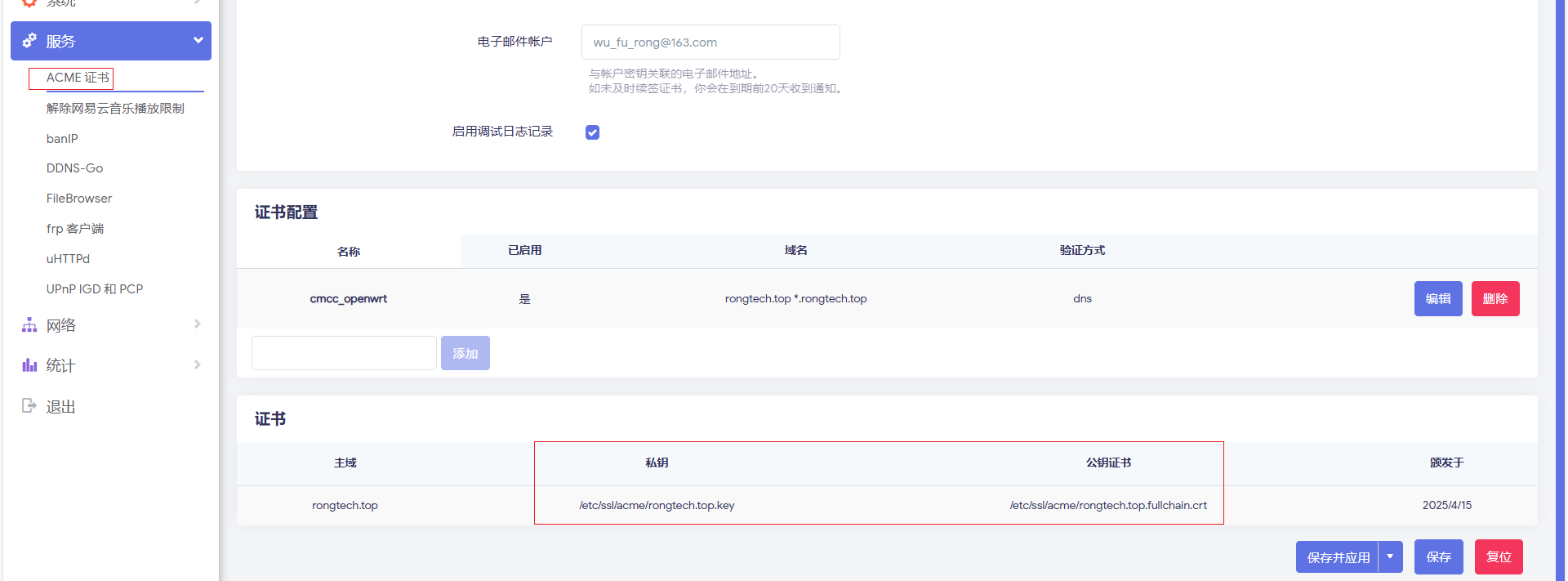This screenshot has width=1568, height=581.
Task: Click the Services gears icon in sidebar
Action: [29, 41]
